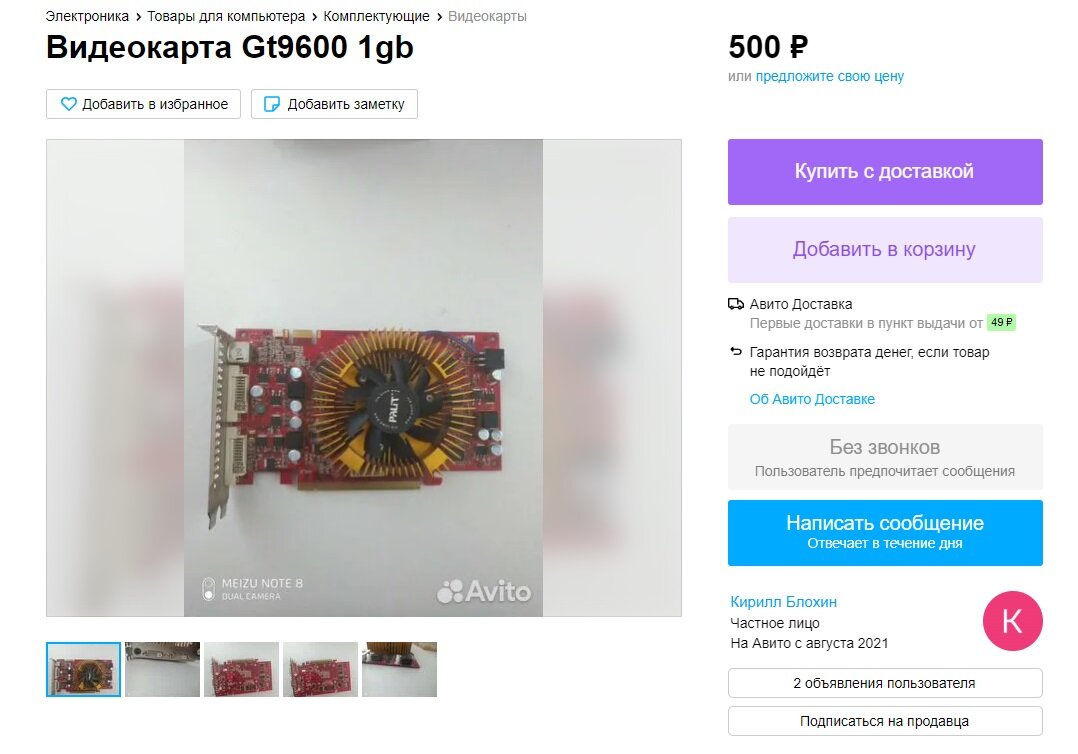Open Об Авито Доставке link
The image size is (1078, 754).
coord(812,399)
